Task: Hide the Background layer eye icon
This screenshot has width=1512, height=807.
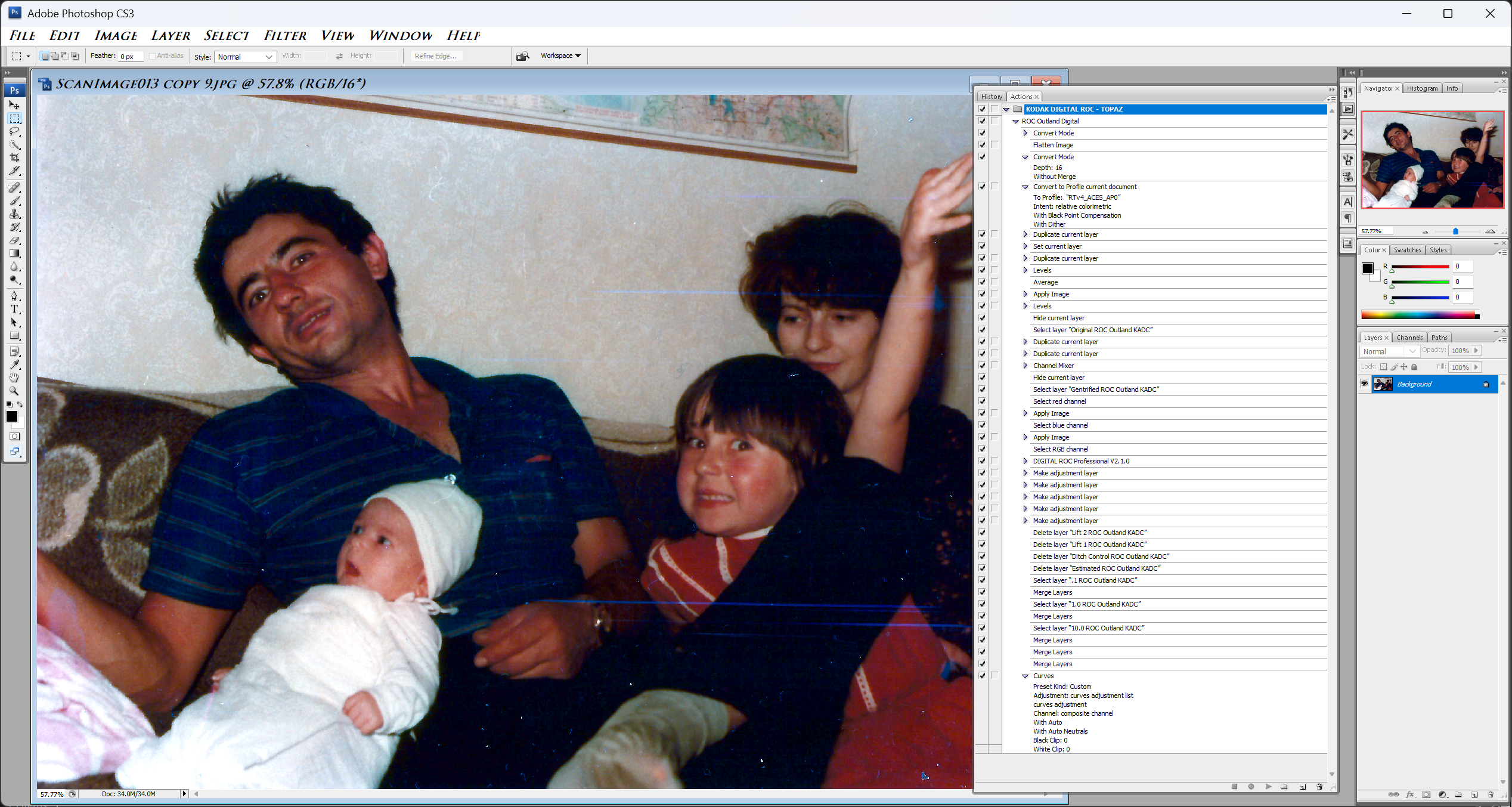Action: (1364, 384)
